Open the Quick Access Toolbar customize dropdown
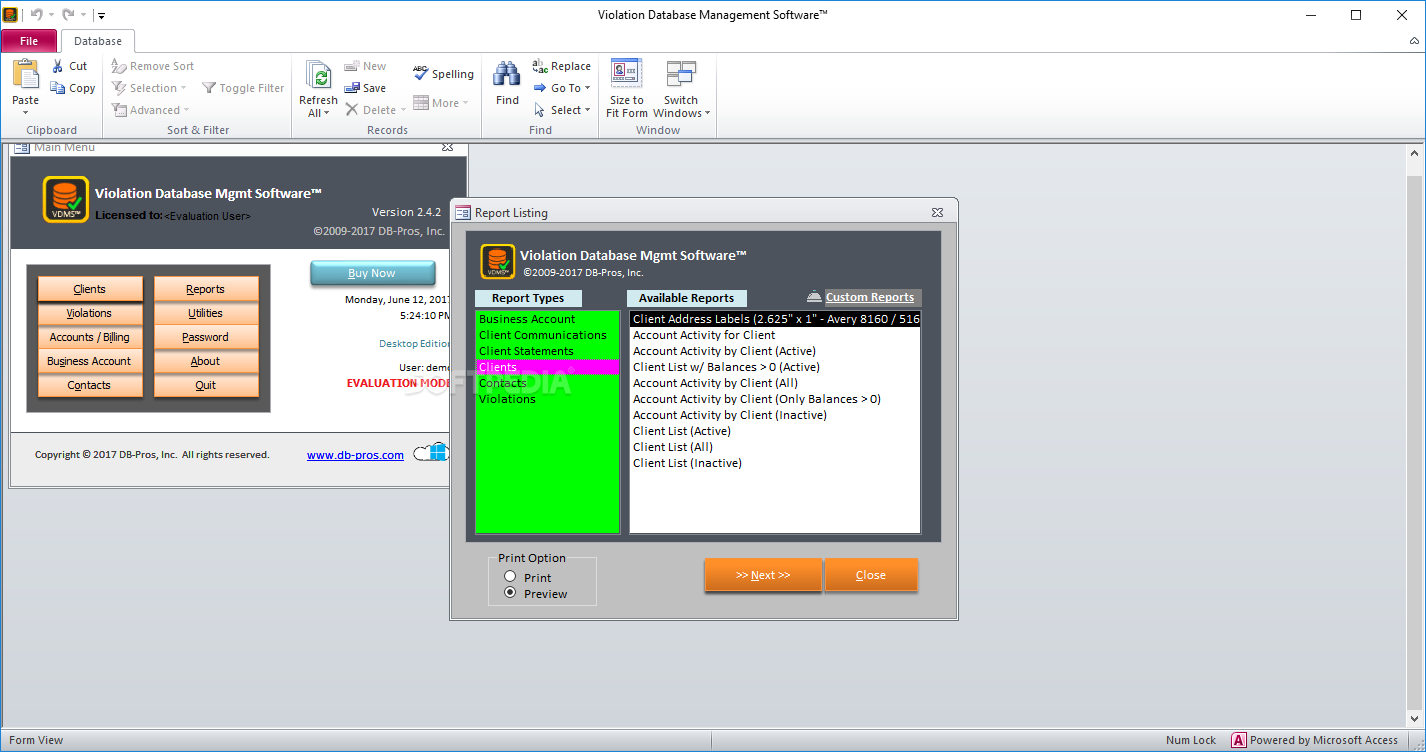 pos(102,16)
